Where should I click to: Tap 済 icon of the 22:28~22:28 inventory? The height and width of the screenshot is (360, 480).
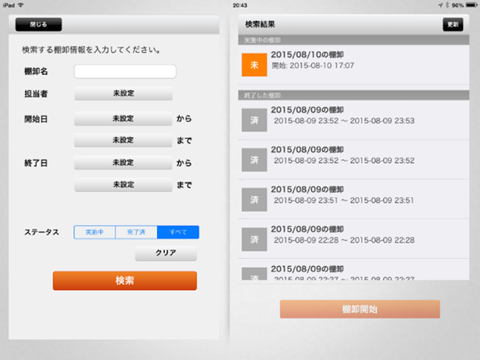[254, 239]
